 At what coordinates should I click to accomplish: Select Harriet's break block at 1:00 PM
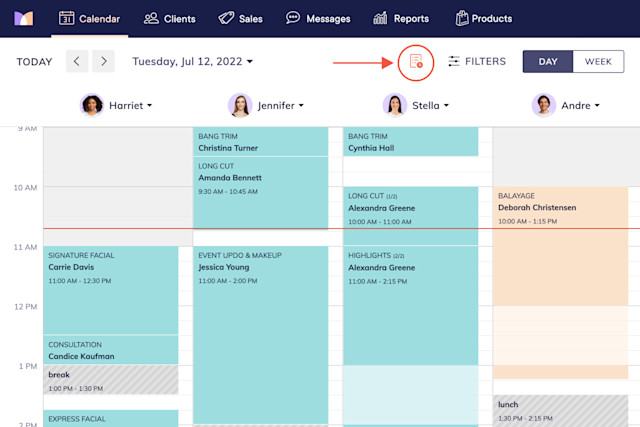click(x=111, y=380)
